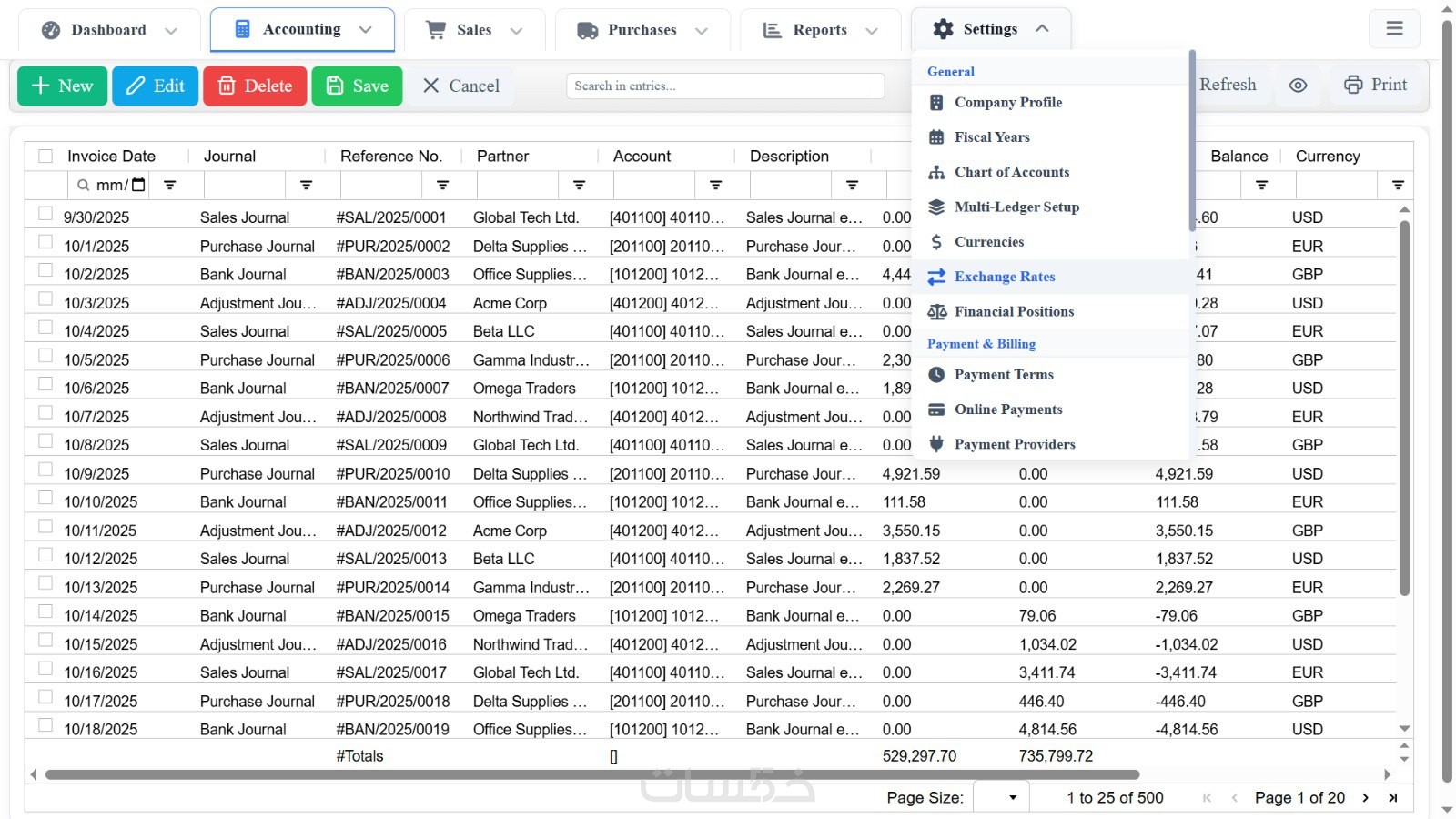This screenshot has height=819, width=1456.
Task: Click the Currencies dollar icon
Action: click(936, 242)
